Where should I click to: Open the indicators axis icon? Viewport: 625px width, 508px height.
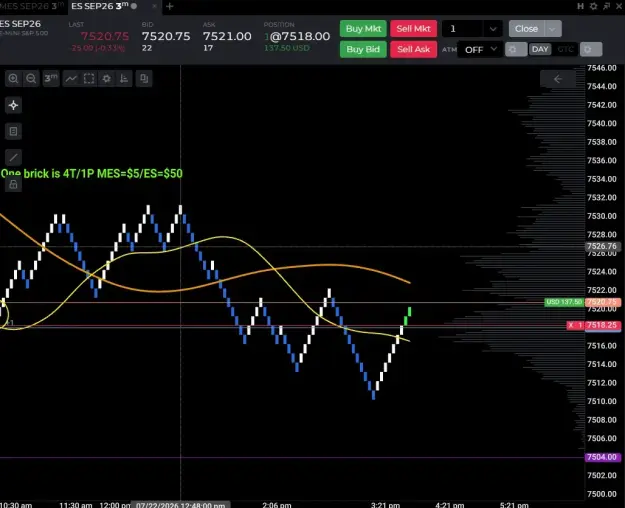(x=124, y=79)
